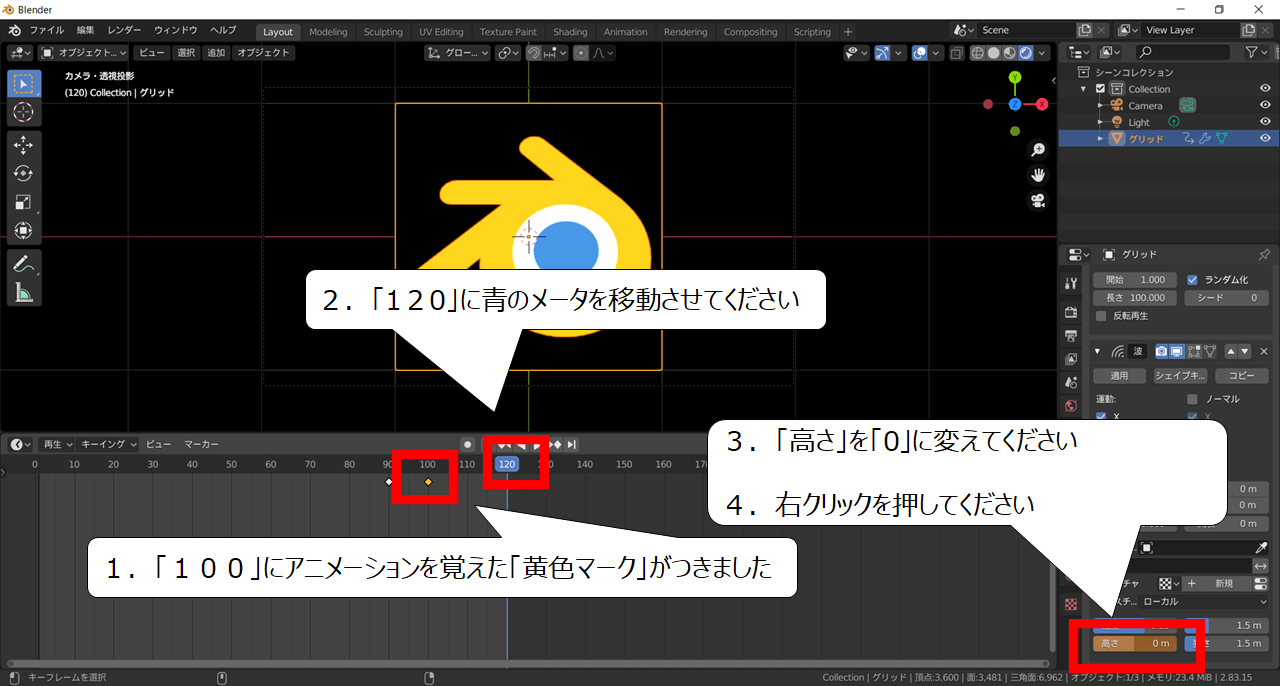Collapse the 波 modifier panel

pyautogui.click(x=1099, y=351)
